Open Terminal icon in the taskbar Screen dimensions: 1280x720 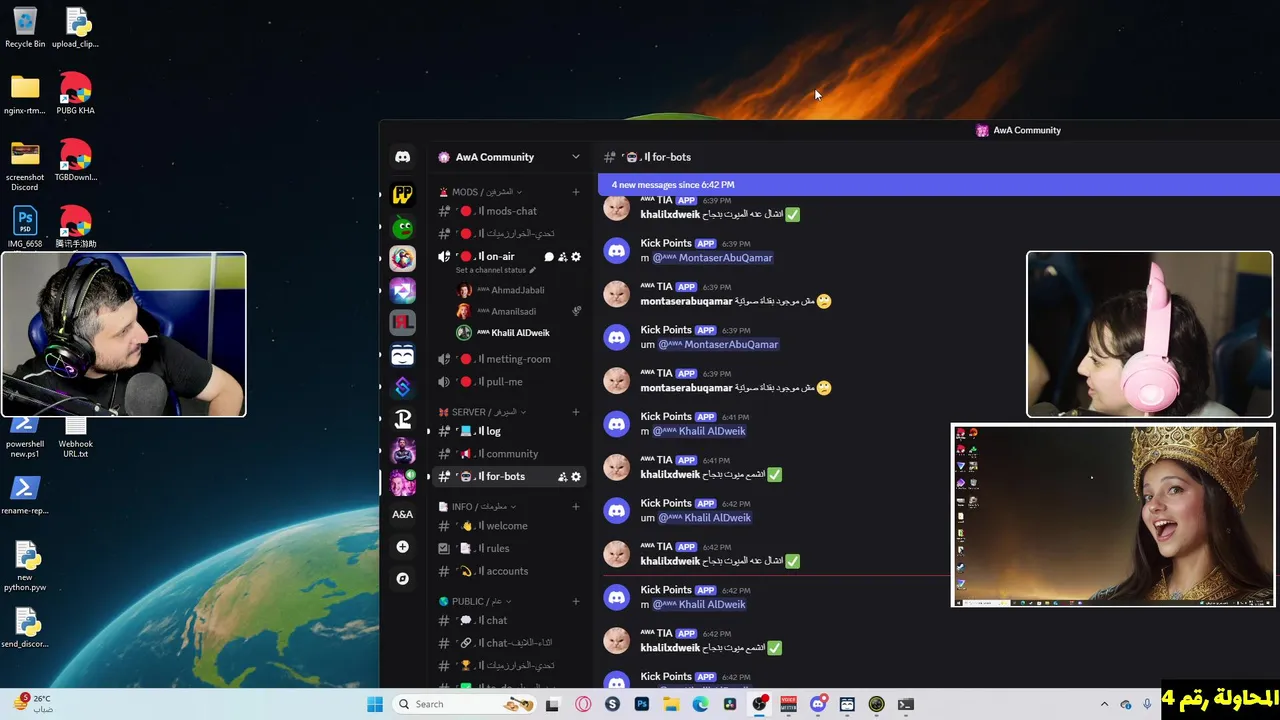click(905, 704)
